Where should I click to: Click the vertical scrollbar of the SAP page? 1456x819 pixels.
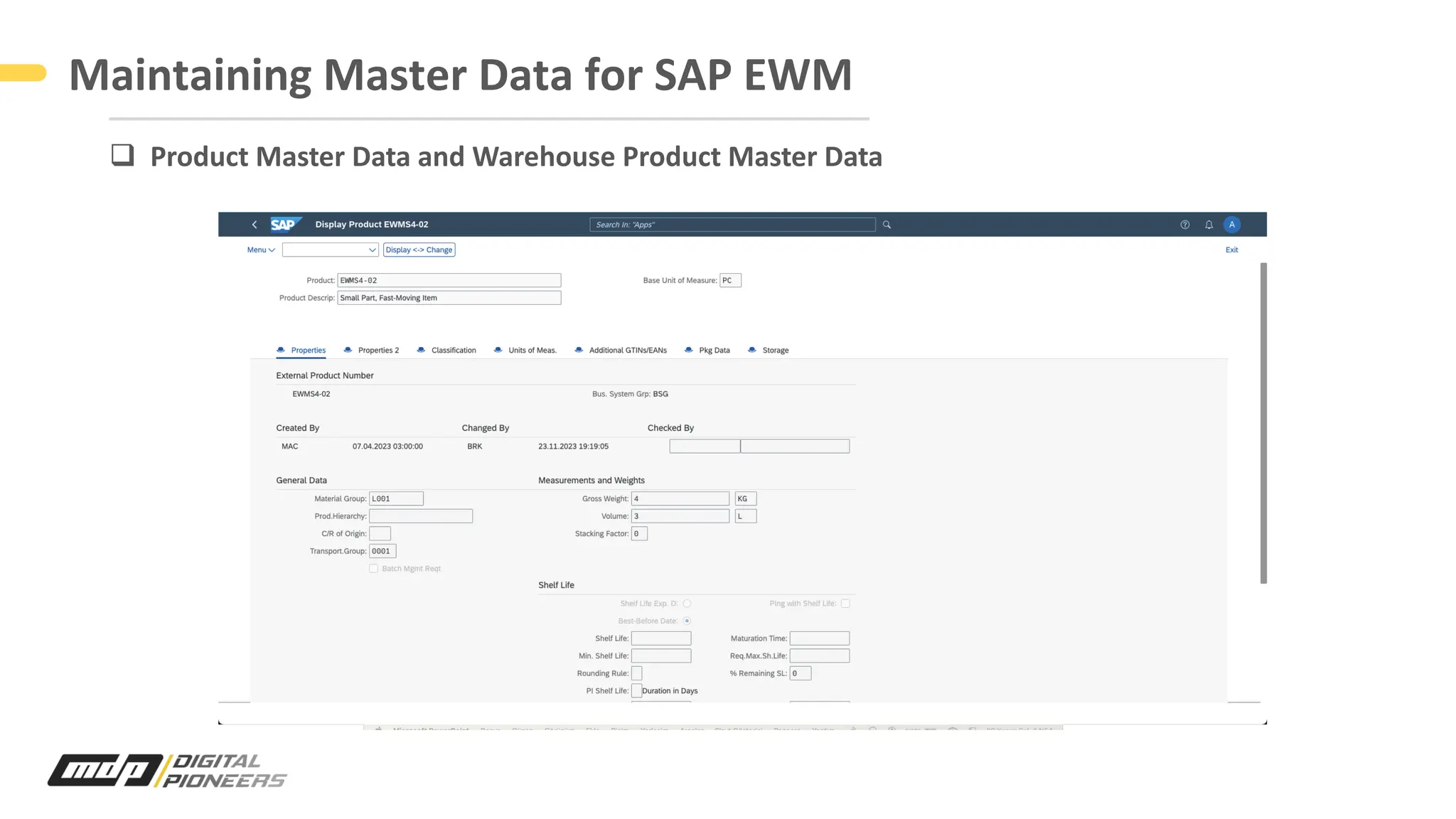pyautogui.click(x=1263, y=423)
